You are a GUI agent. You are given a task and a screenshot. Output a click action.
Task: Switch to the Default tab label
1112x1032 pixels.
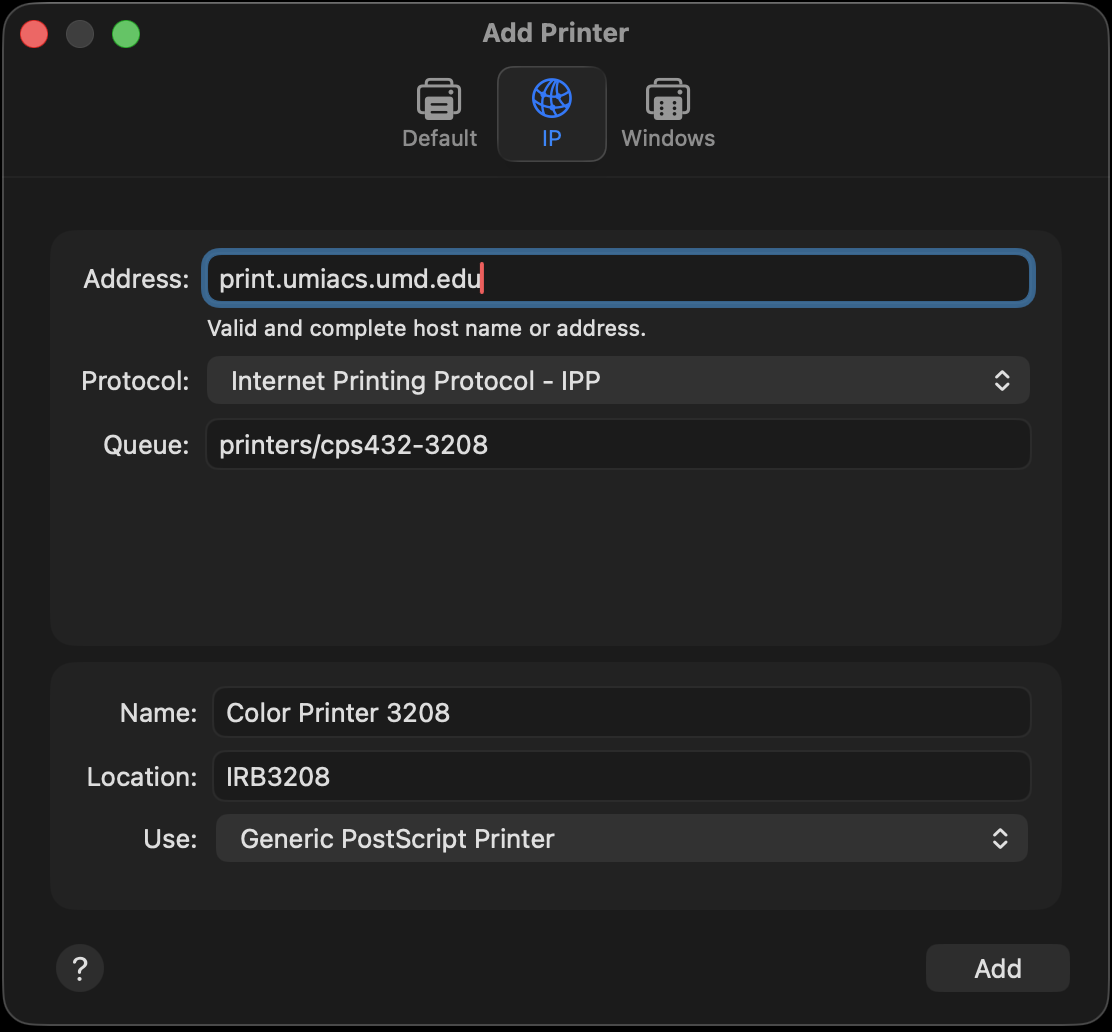(x=439, y=138)
